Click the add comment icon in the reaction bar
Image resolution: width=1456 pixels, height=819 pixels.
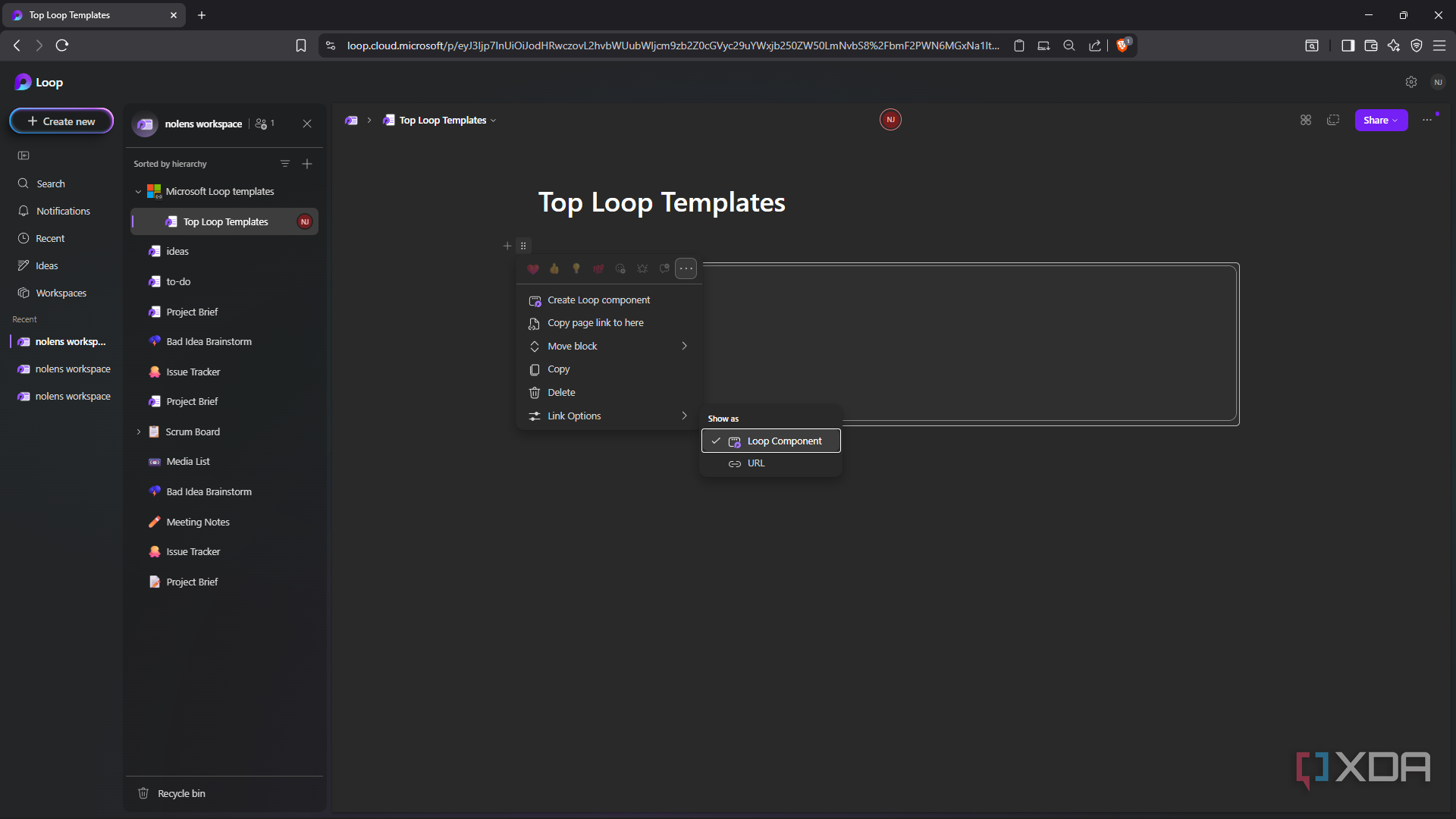click(664, 268)
